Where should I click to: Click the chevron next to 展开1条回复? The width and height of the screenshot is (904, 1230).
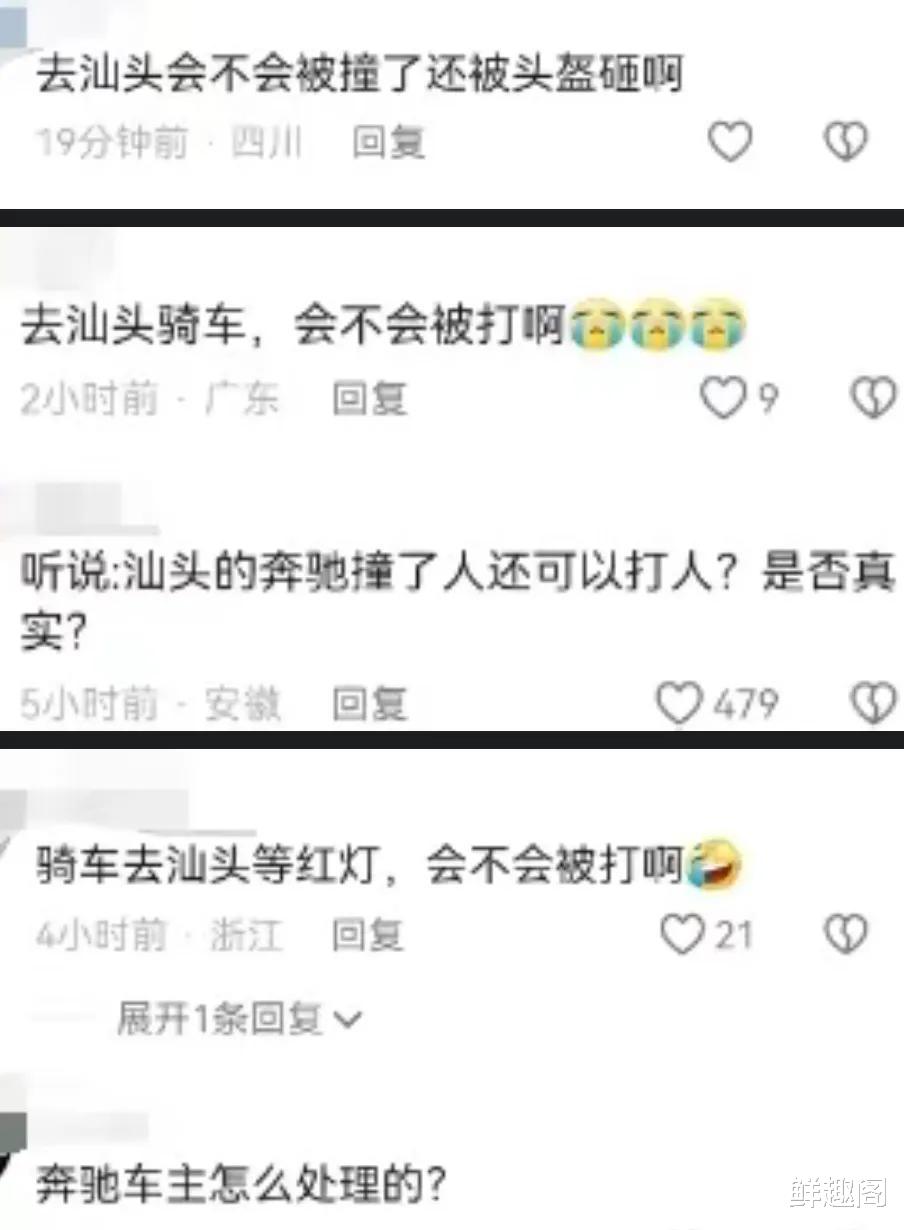pos(347,1020)
